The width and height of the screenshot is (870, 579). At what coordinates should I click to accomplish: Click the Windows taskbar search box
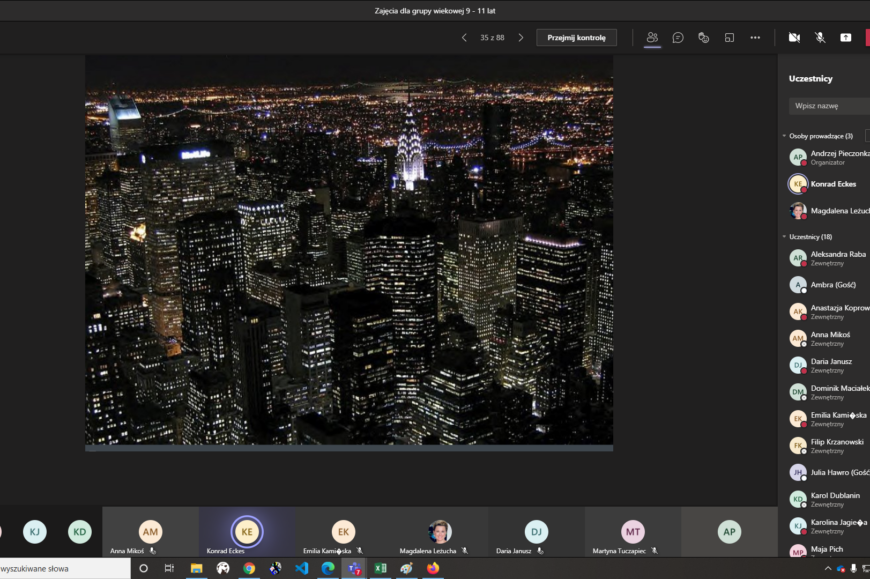(65, 568)
